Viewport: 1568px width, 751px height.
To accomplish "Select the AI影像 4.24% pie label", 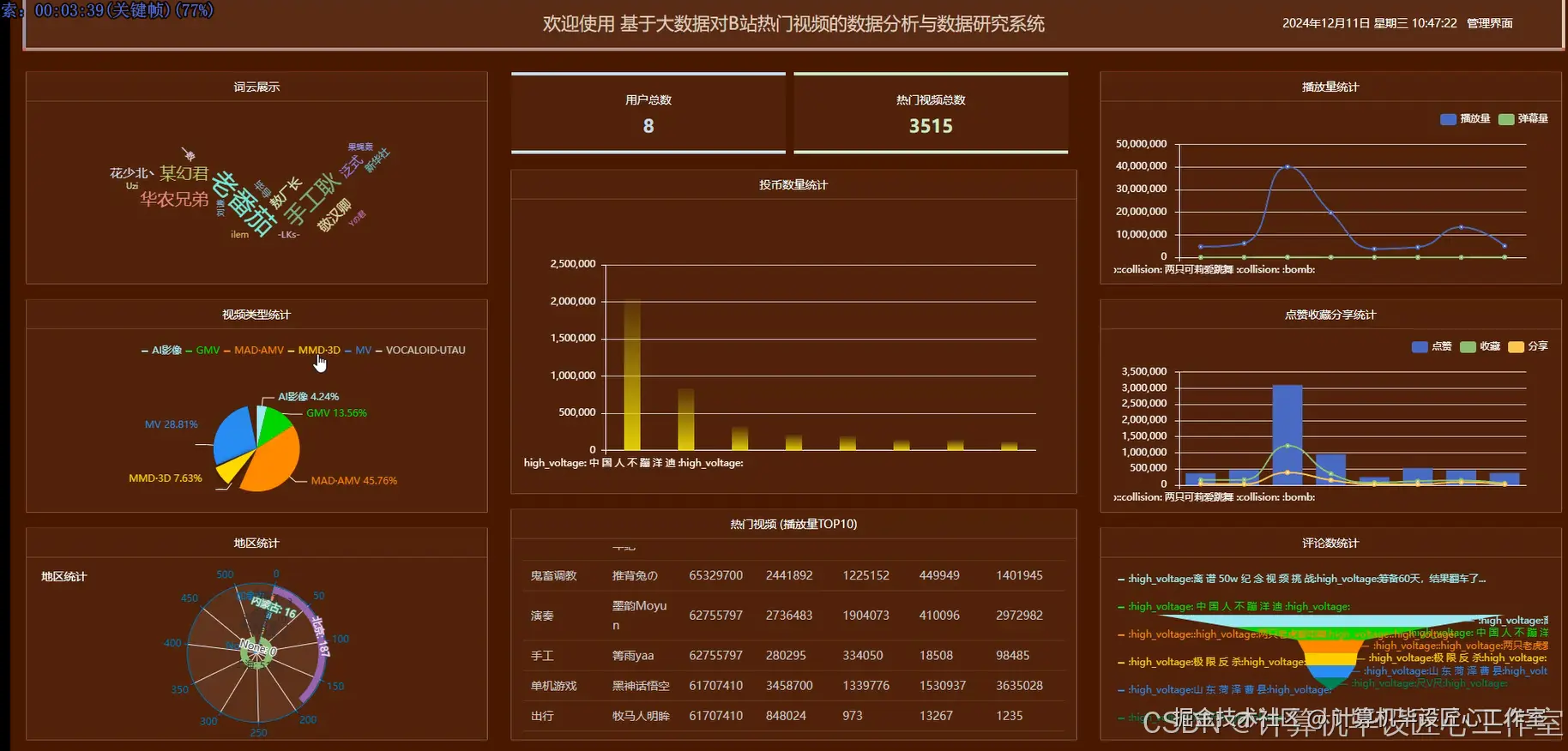I will tap(308, 397).
